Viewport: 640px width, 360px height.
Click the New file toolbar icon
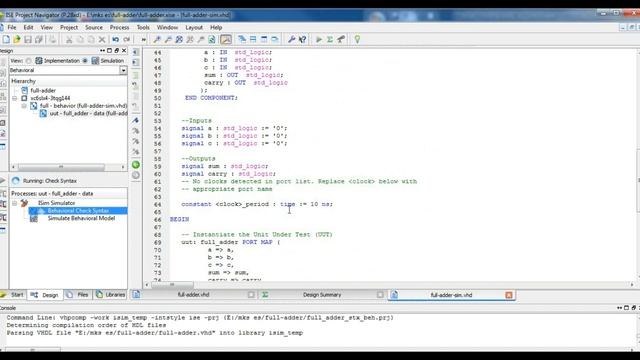[x=6, y=40]
